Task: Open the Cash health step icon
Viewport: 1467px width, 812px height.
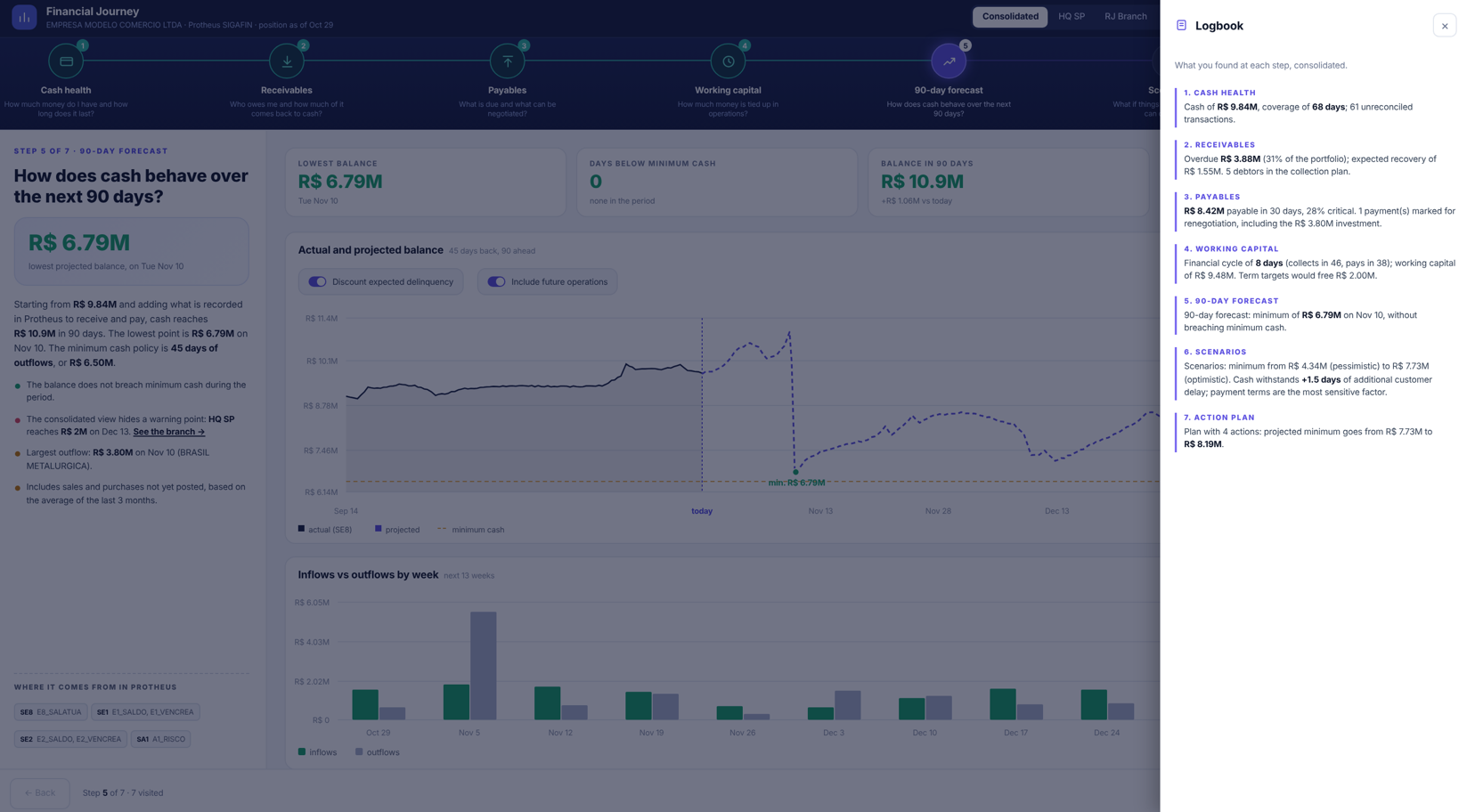Action: [66, 61]
